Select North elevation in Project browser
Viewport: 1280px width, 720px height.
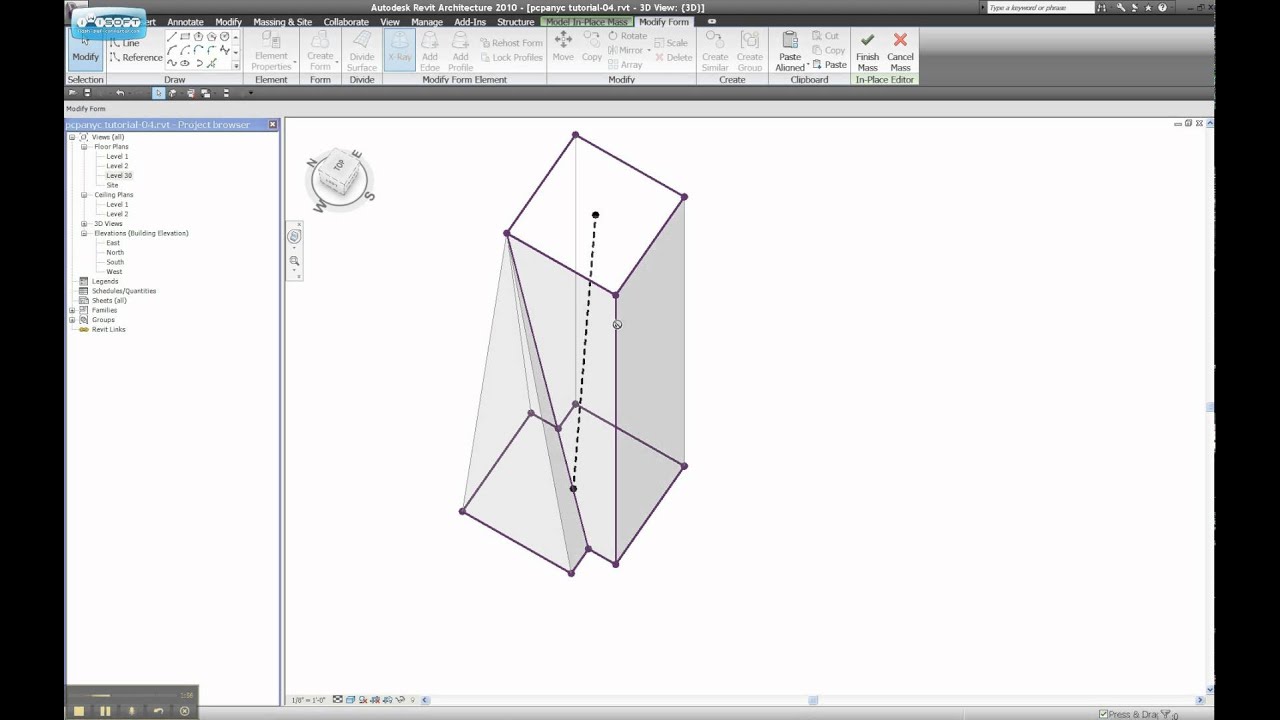115,252
